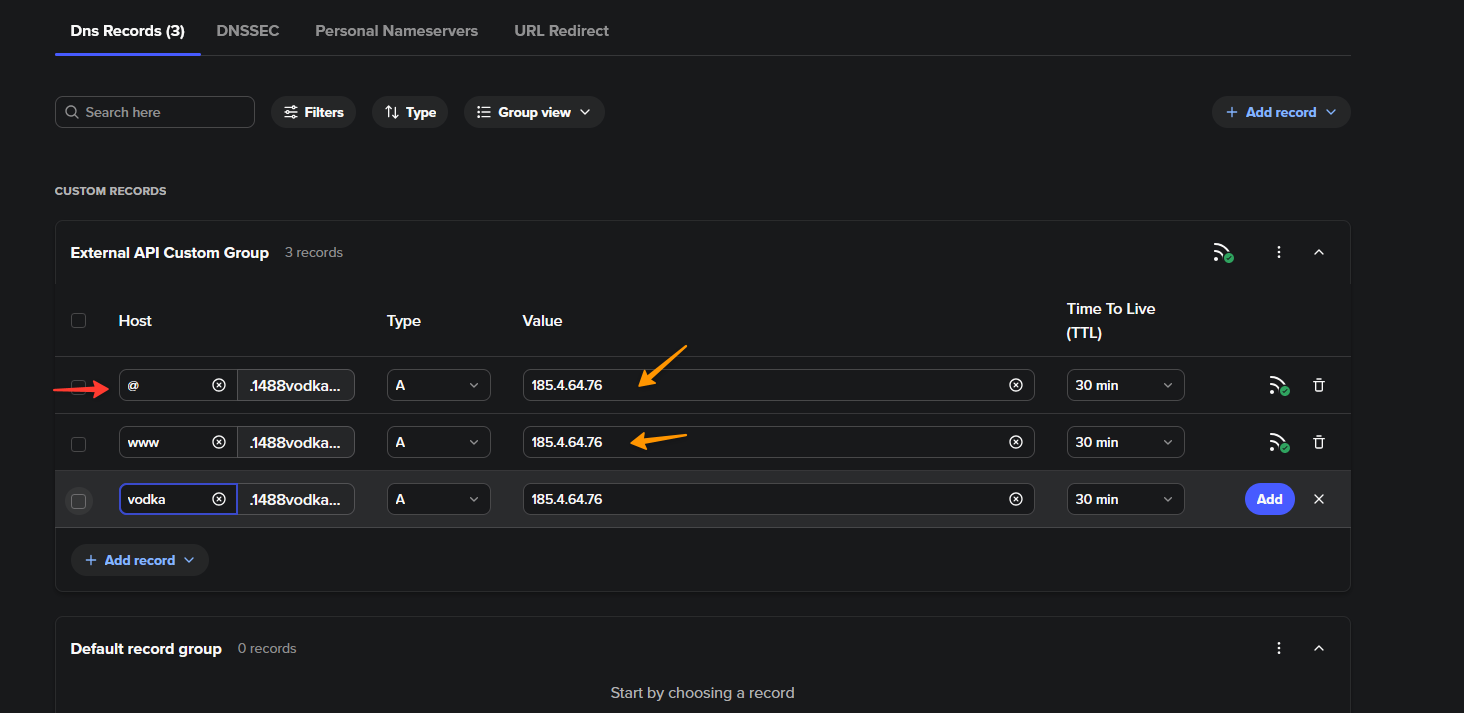The width and height of the screenshot is (1464, 713).
Task: Open three-dot menu for External API Custom Group
Action: [1279, 253]
